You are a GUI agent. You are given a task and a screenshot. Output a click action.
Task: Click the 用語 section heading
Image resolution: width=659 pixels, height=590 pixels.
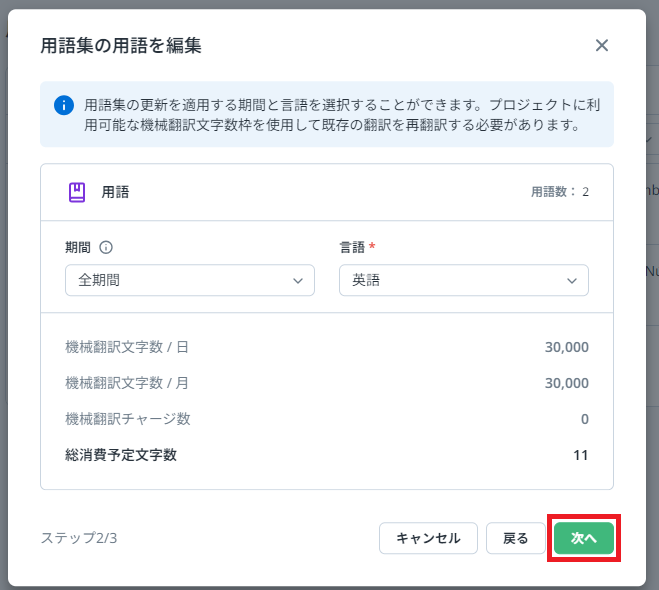point(115,192)
